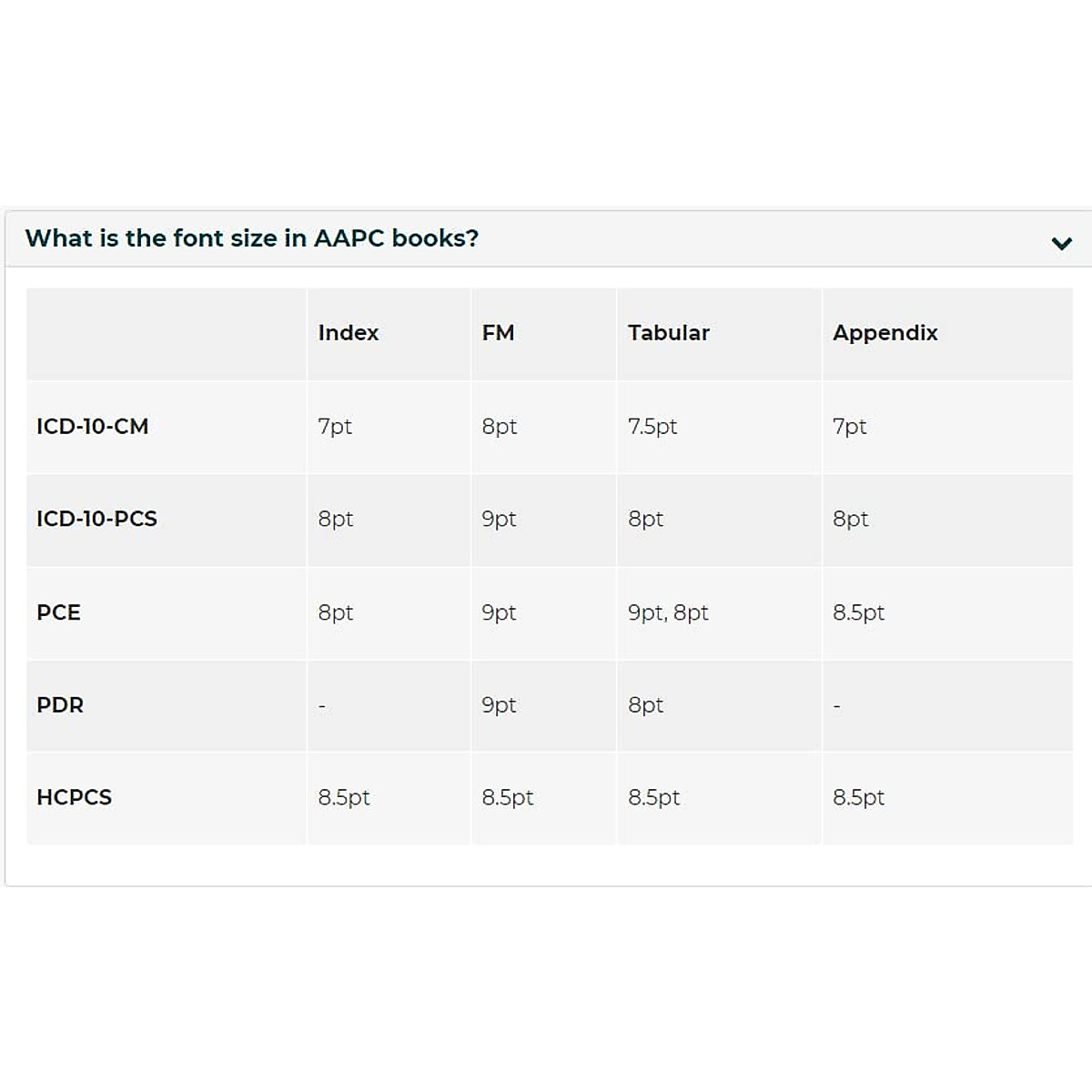Select the PCE Appendix 8.5pt cell

coord(858,612)
